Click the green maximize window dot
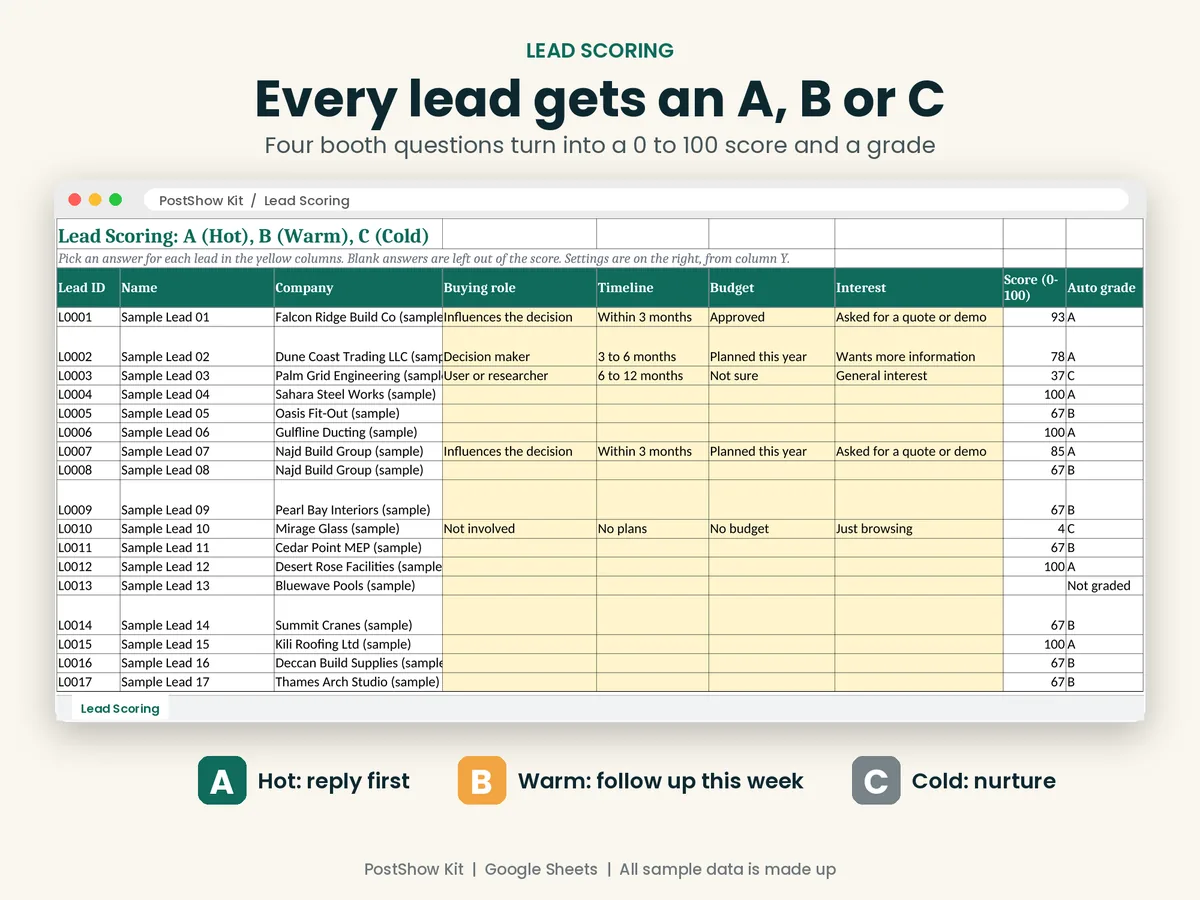Viewport: 1200px width, 900px height. coord(115,200)
